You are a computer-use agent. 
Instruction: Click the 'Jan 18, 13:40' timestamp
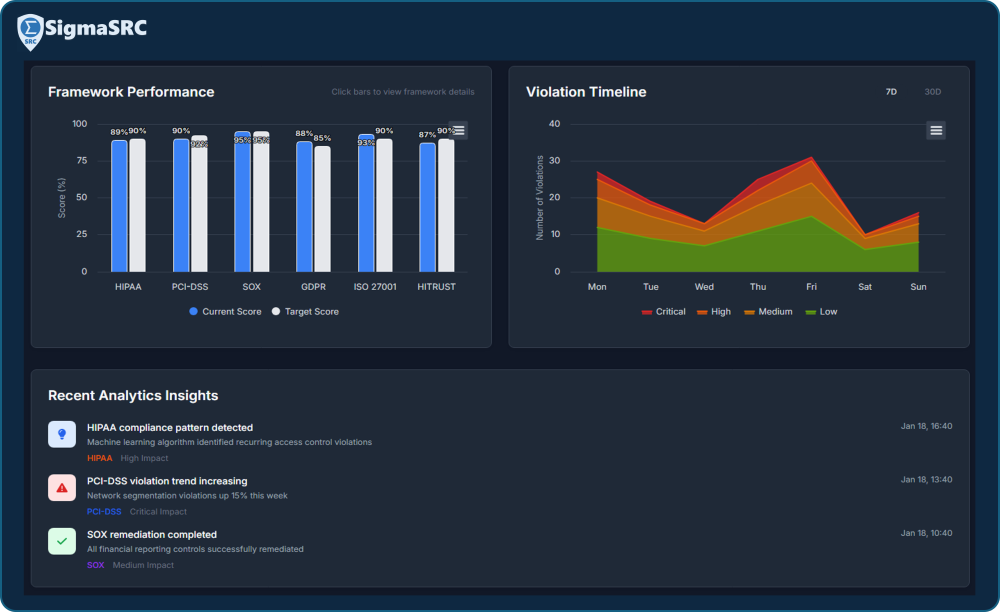coord(926,479)
